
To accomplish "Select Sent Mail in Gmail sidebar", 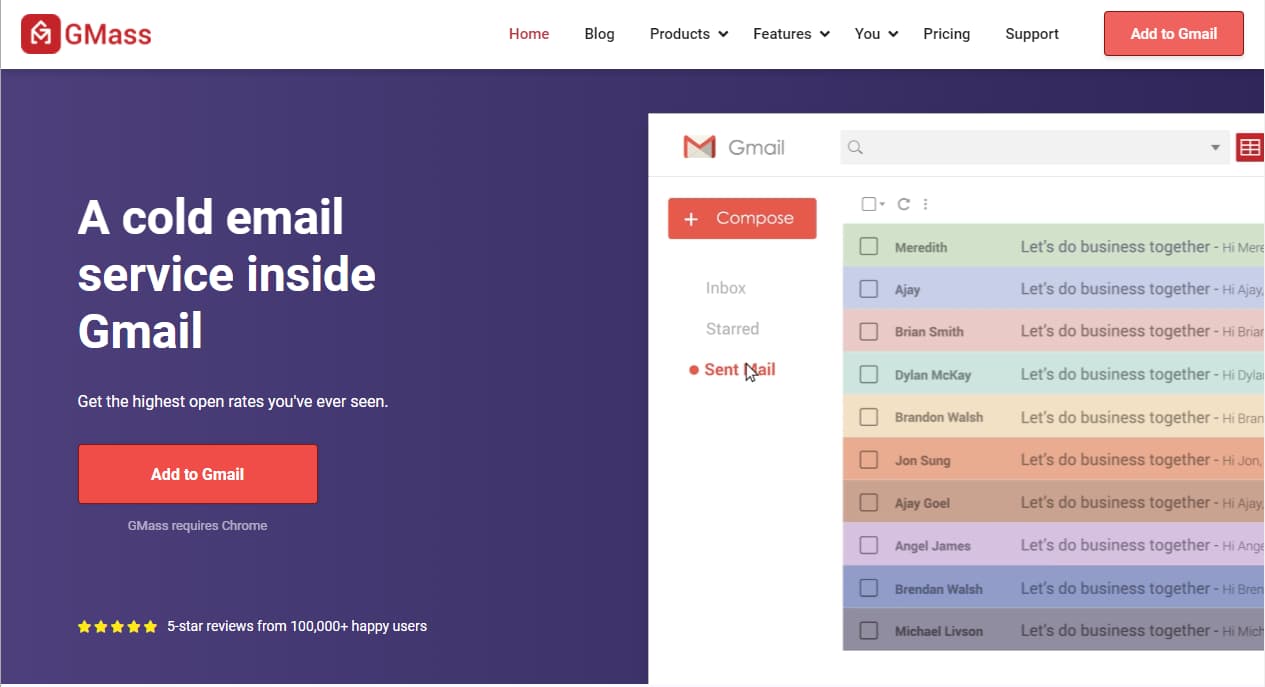I will click(739, 370).
